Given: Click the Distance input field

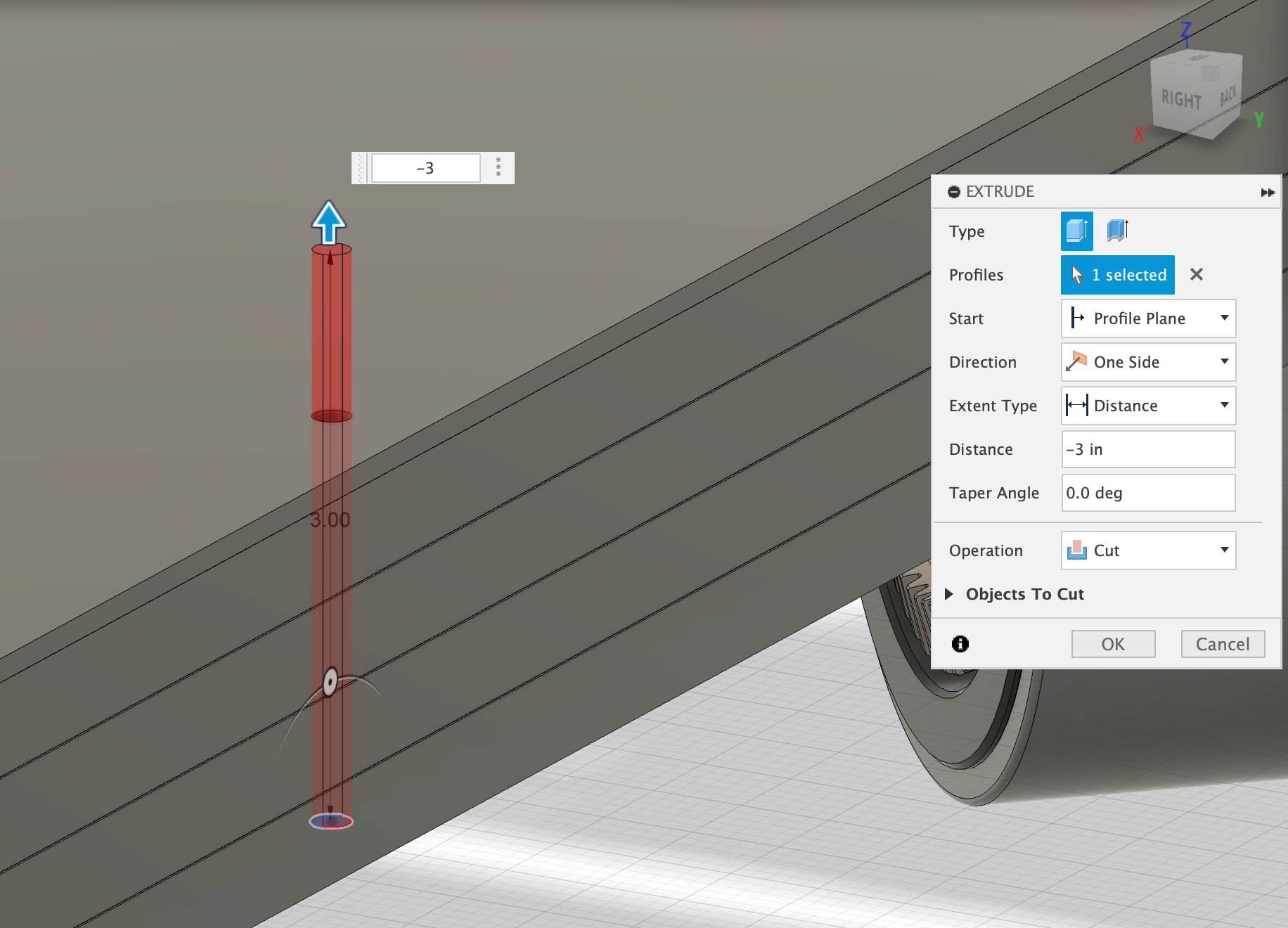Looking at the screenshot, I should pos(1148,449).
